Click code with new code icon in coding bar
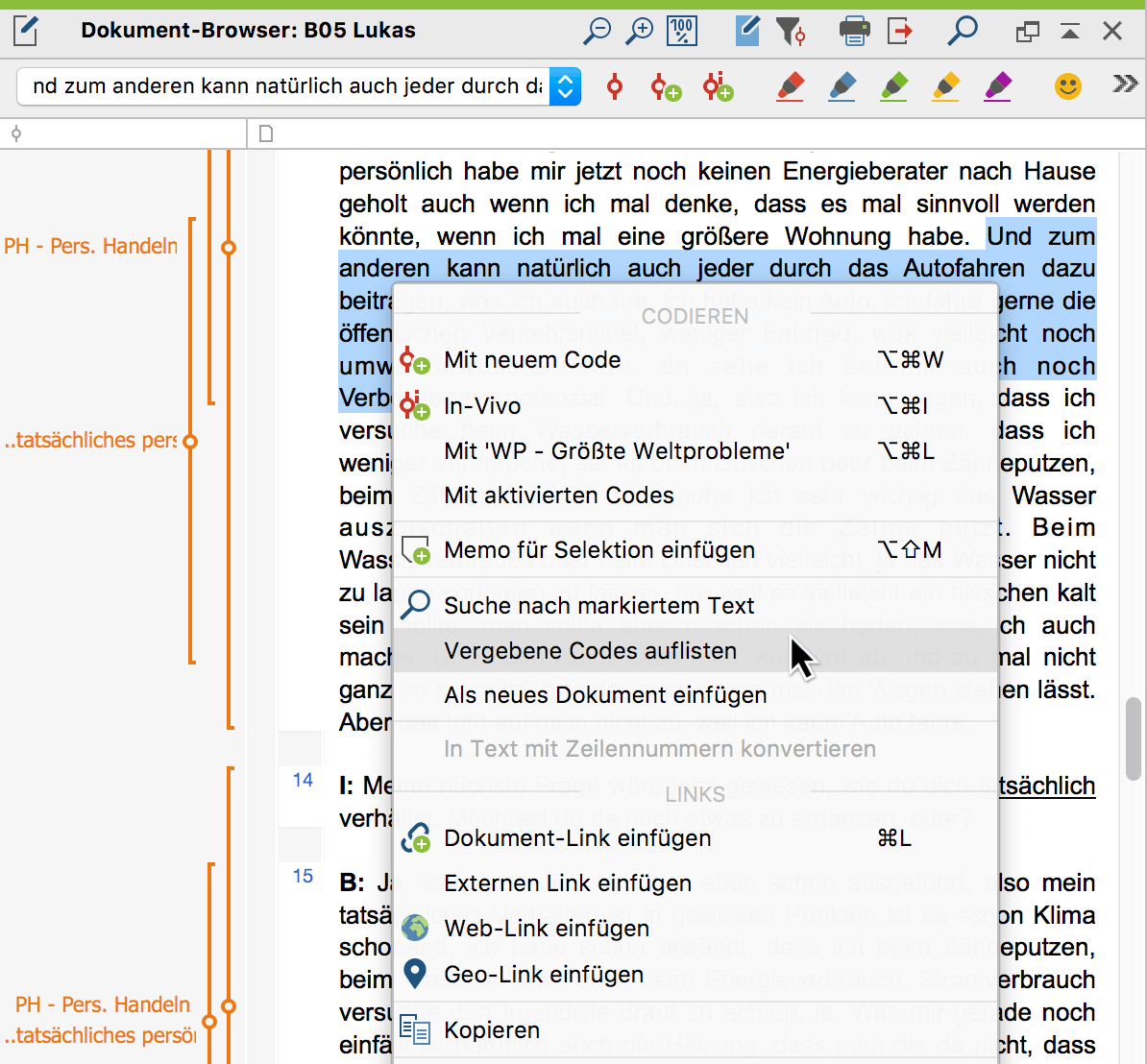The width and height of the screenshot is (1147, 1064). coord(666,86)
